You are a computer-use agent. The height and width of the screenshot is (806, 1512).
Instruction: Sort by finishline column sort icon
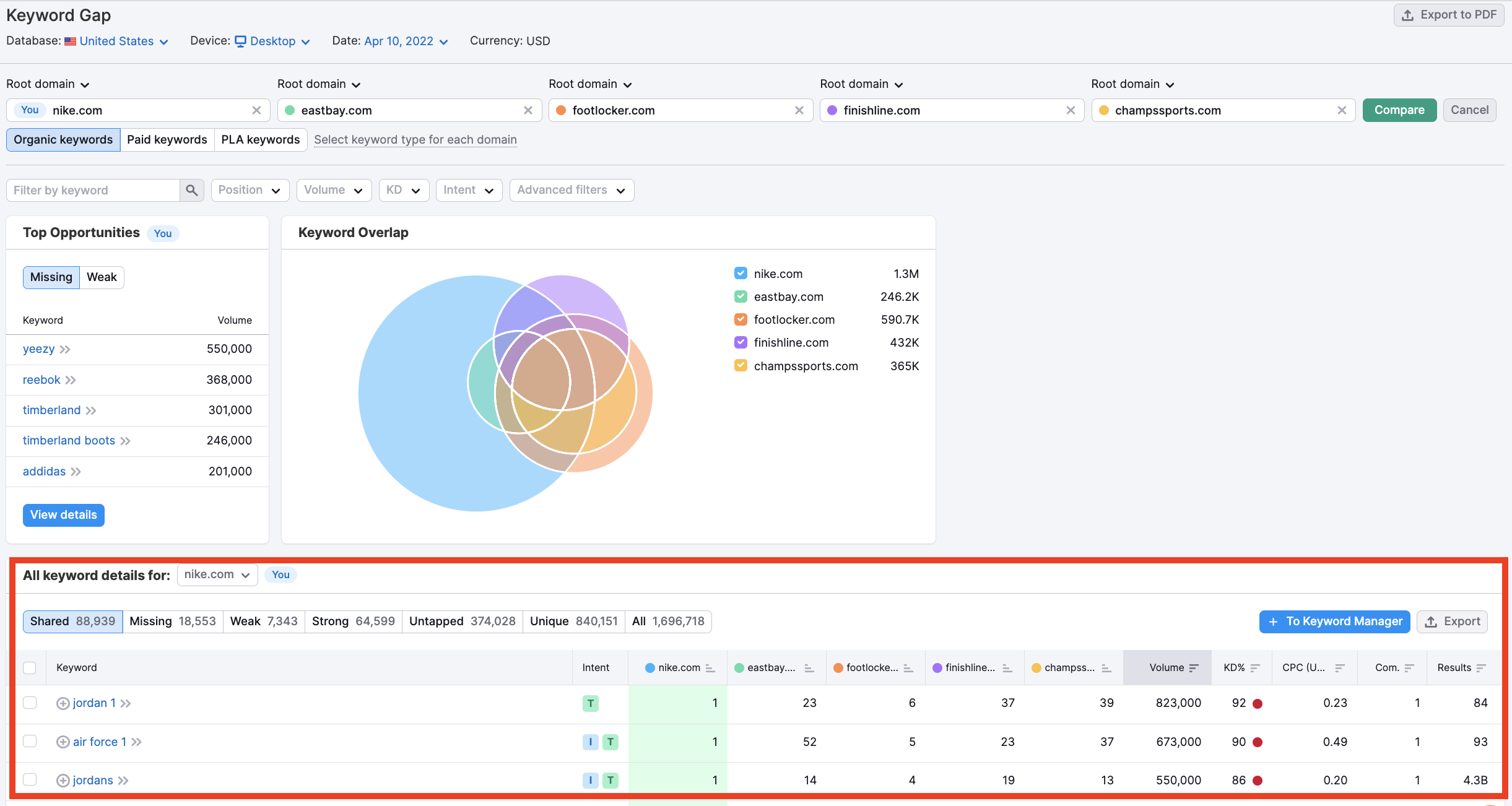1007,668
